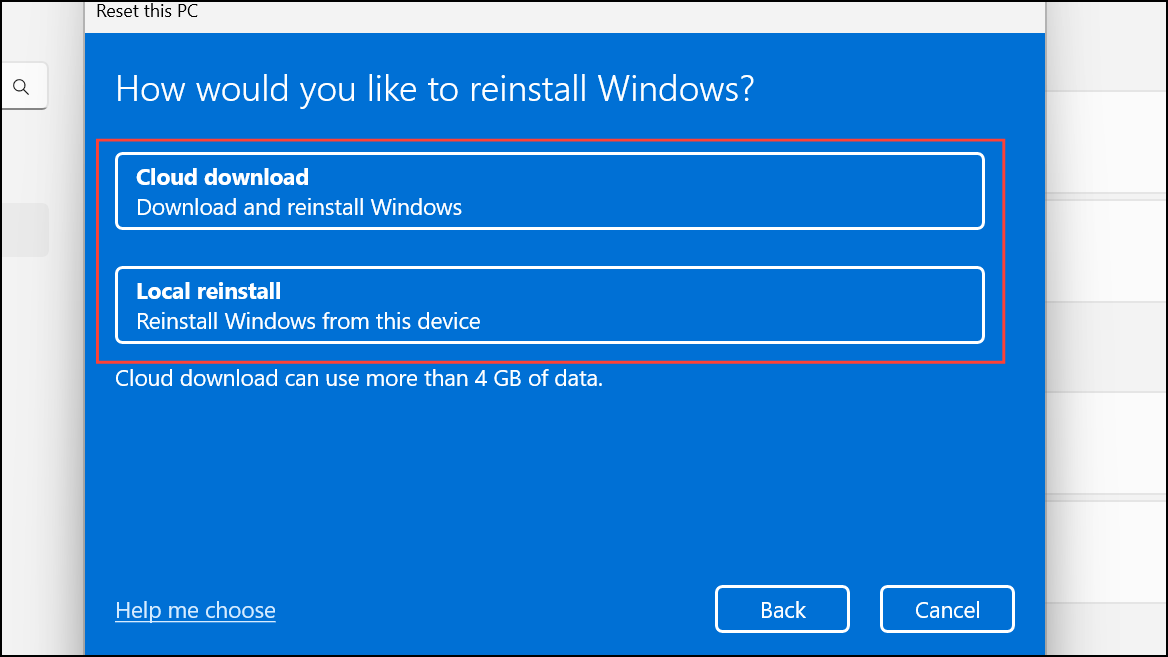This screenshot has width=1168, height=657.
Task: Click the bold Local reinstall title text
Action: (x=209, y=291)
